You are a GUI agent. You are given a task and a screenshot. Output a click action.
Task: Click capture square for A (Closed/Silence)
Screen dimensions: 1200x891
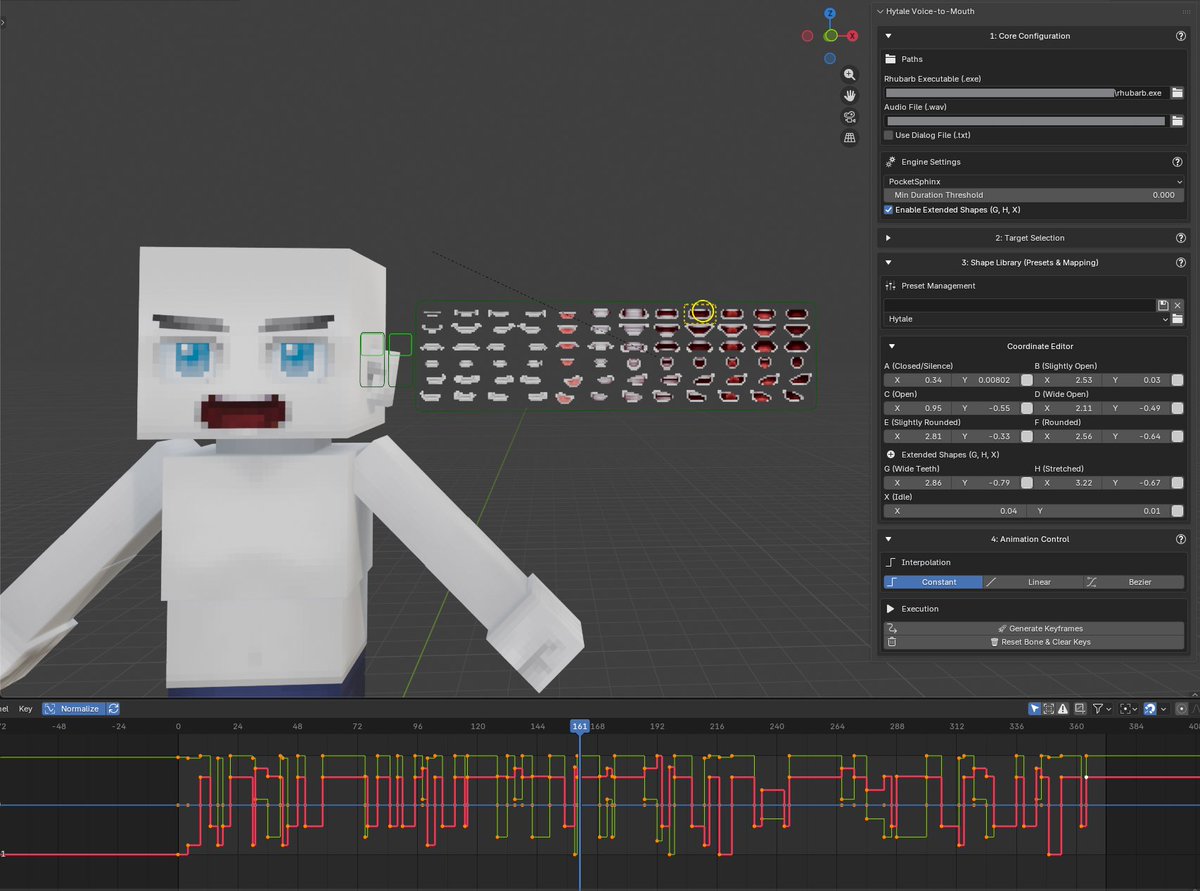click(1026, 380)
